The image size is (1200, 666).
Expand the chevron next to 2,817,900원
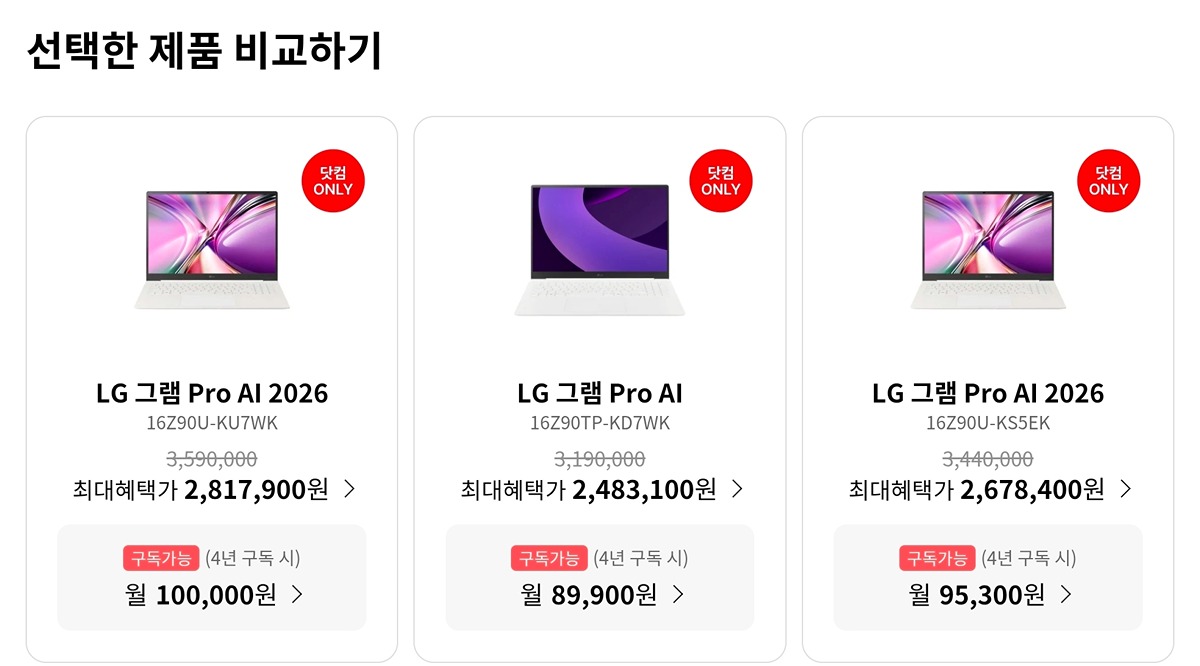click(x=349, y=489)
